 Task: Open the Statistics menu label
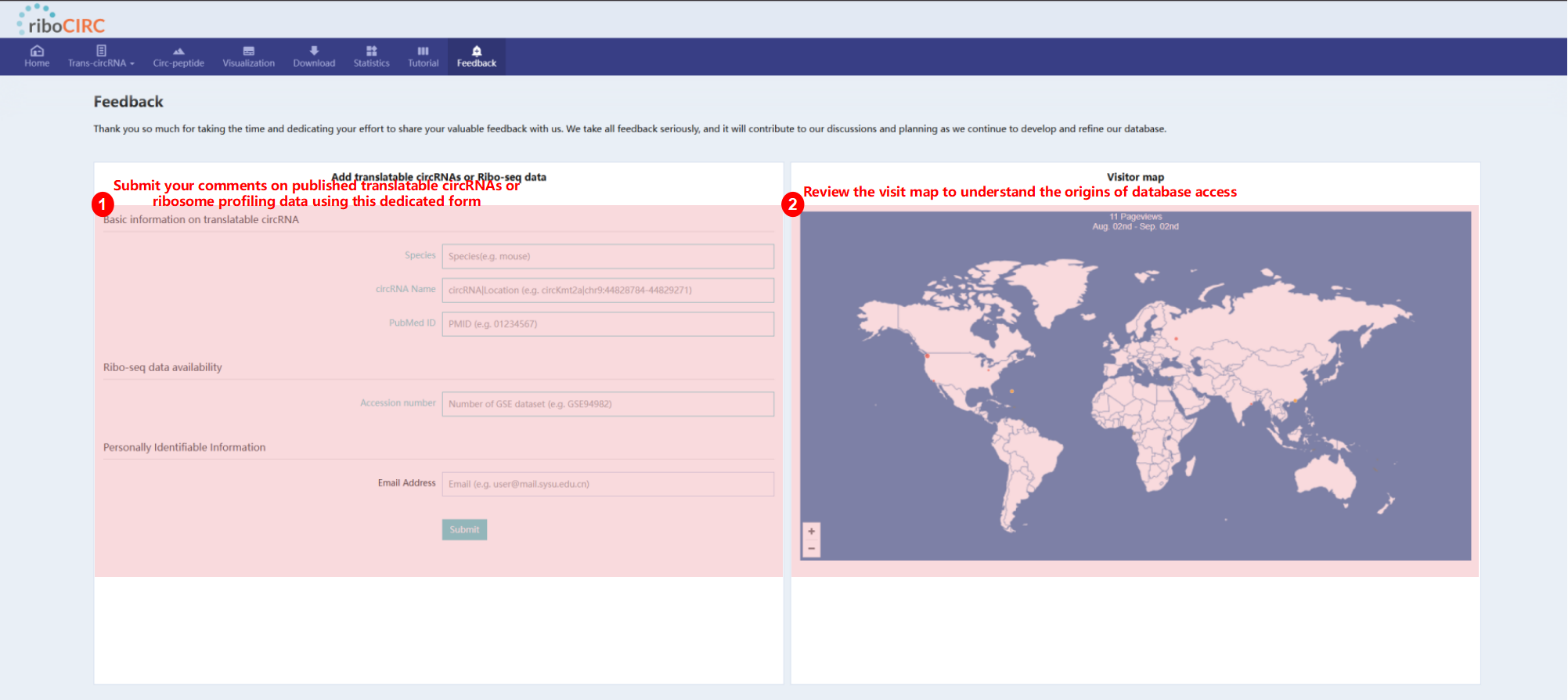(371, 63)
